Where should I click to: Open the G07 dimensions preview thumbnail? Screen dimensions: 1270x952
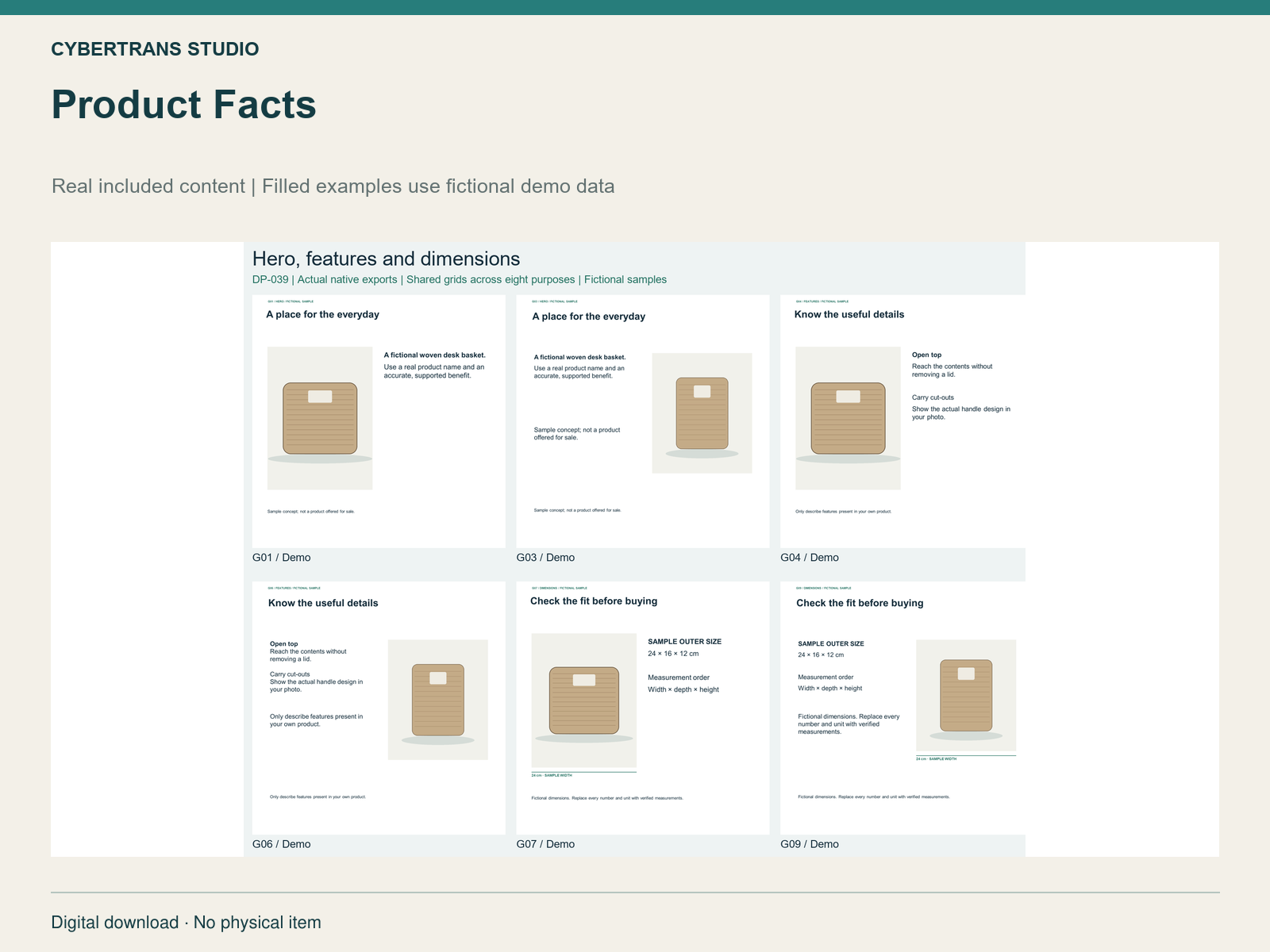point(643,708)
